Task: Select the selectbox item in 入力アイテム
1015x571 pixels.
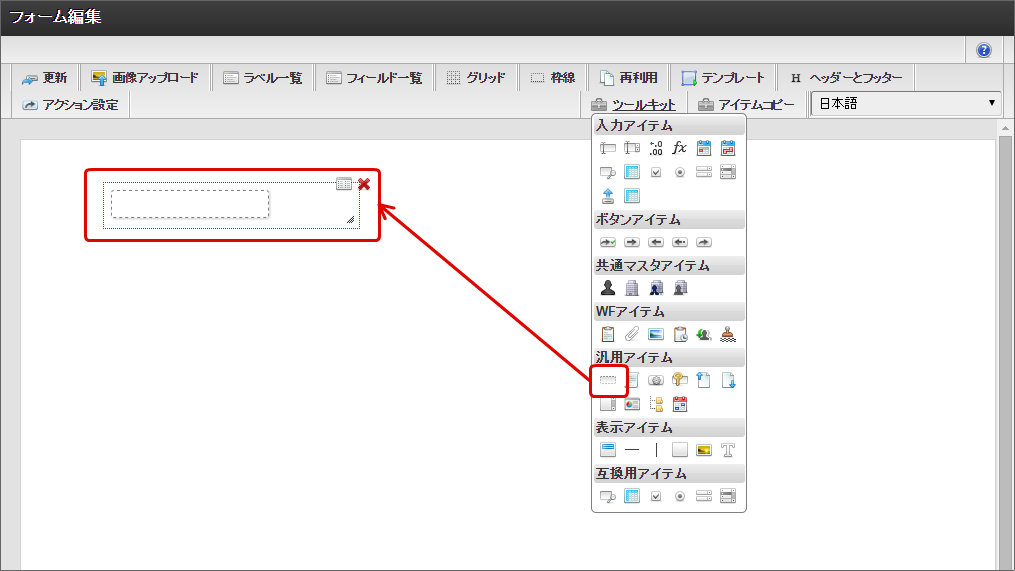Action: click(x=704, y=172)
